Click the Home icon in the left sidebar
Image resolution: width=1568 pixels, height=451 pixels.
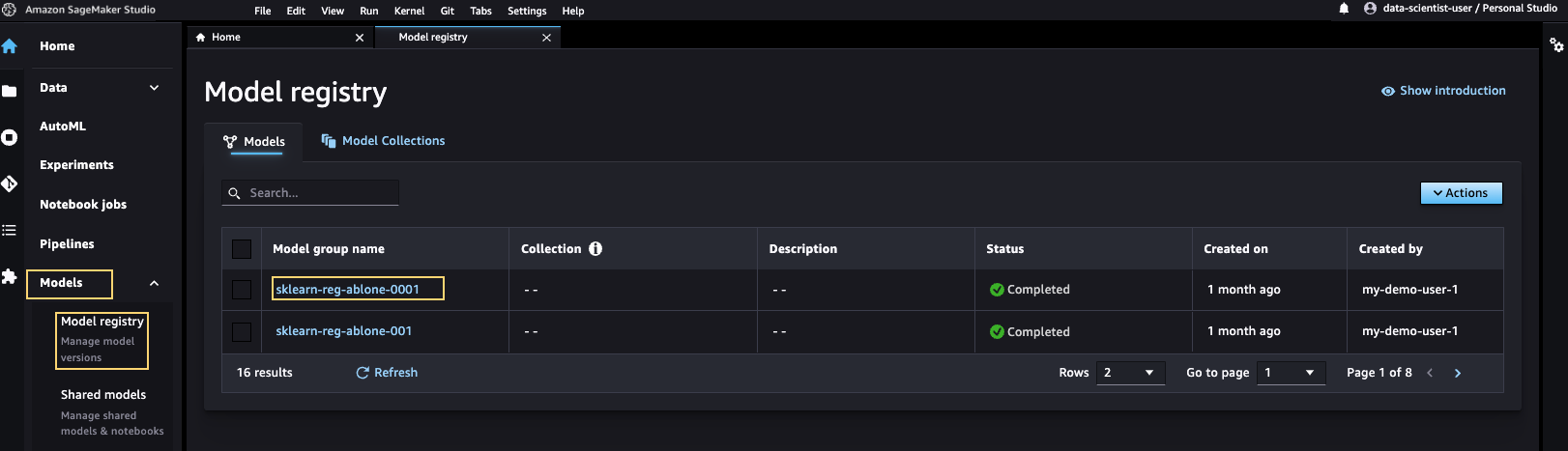pos(10,46)
